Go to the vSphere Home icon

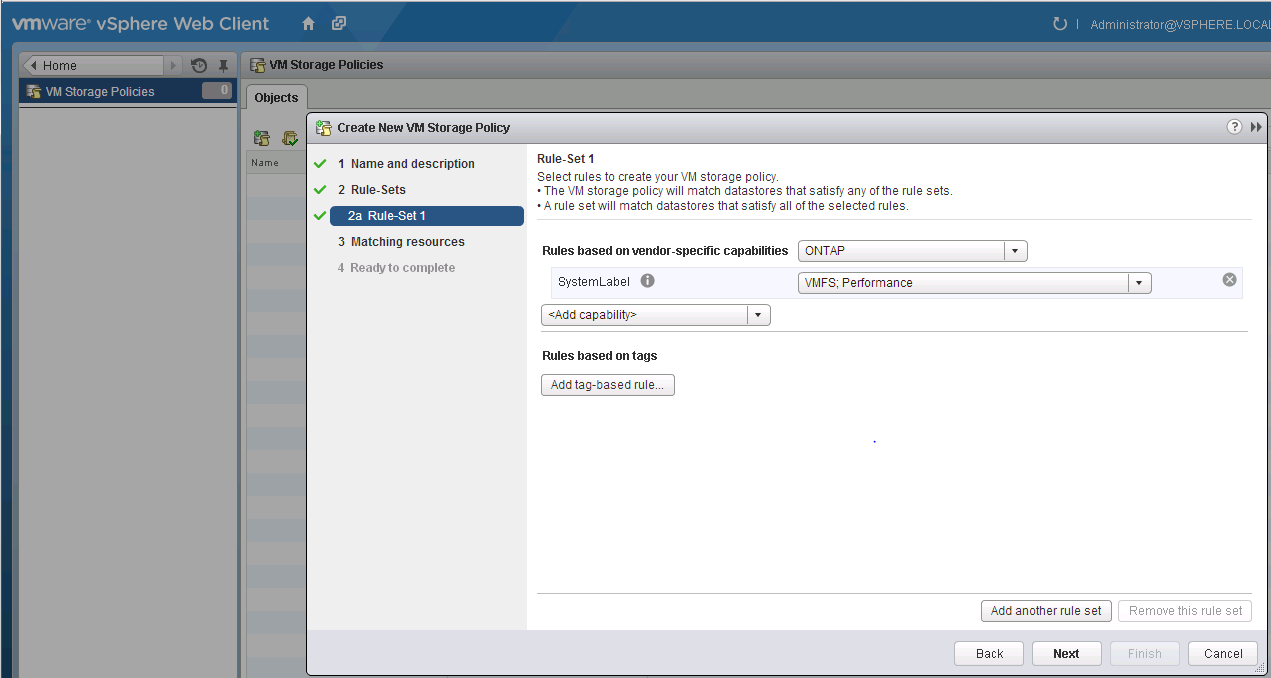[308, 23]
